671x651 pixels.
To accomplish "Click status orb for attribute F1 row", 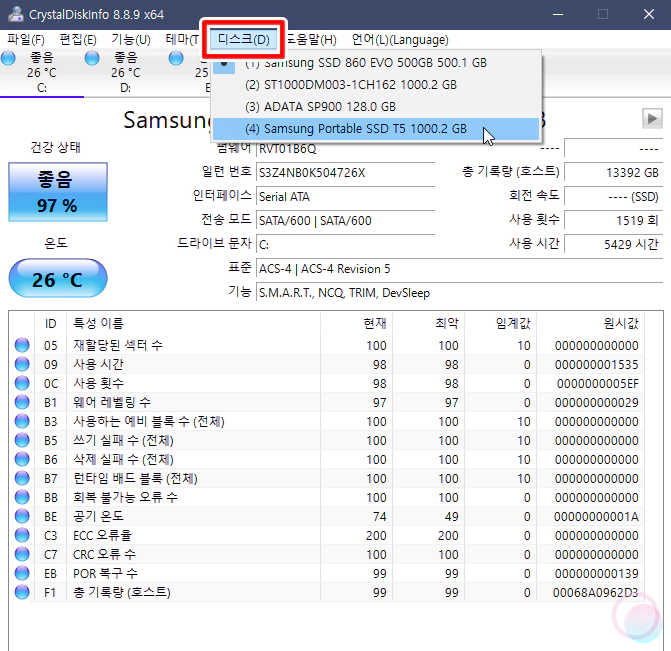I will pyautogui.click(x=22, y=592).
